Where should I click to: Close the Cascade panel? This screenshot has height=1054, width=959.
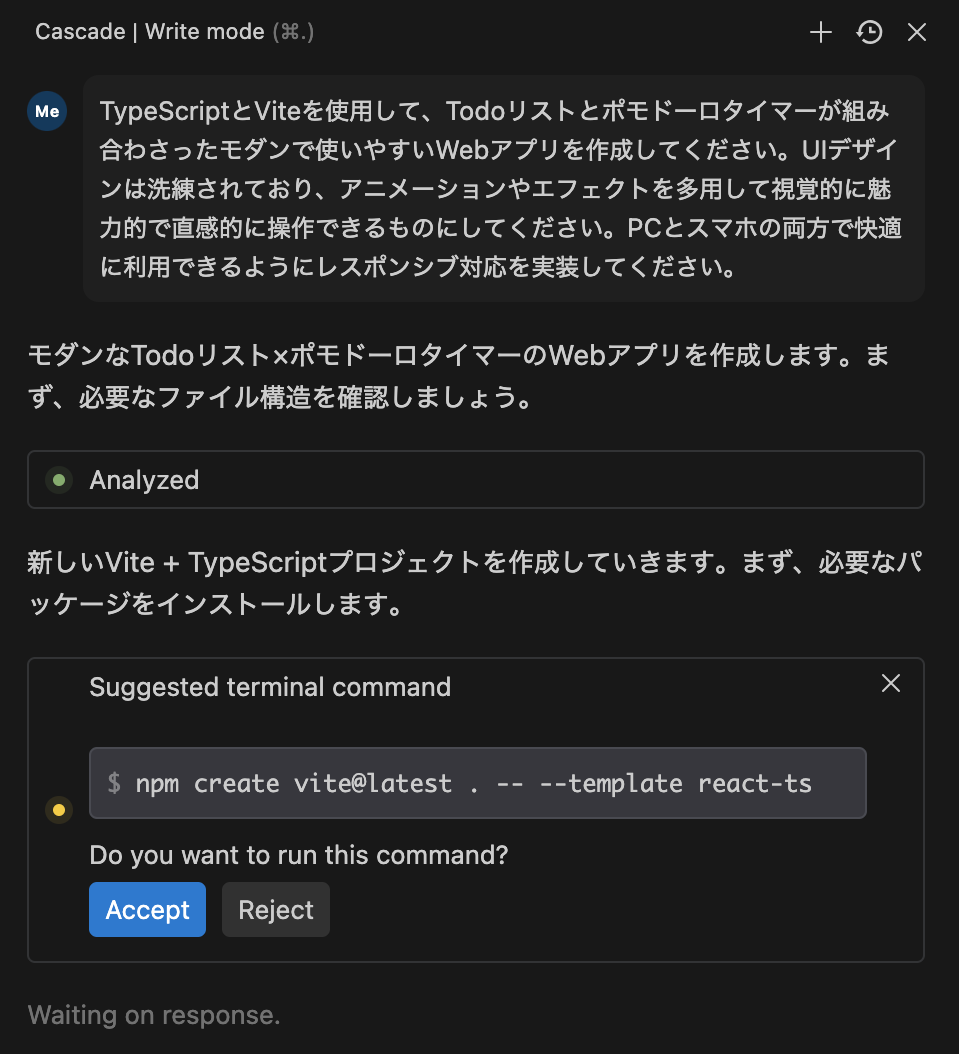(x=917, y=32)
